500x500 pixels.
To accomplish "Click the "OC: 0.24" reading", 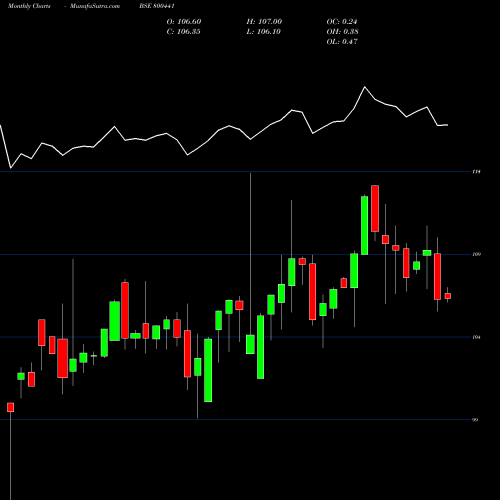I will click(342, 22).
